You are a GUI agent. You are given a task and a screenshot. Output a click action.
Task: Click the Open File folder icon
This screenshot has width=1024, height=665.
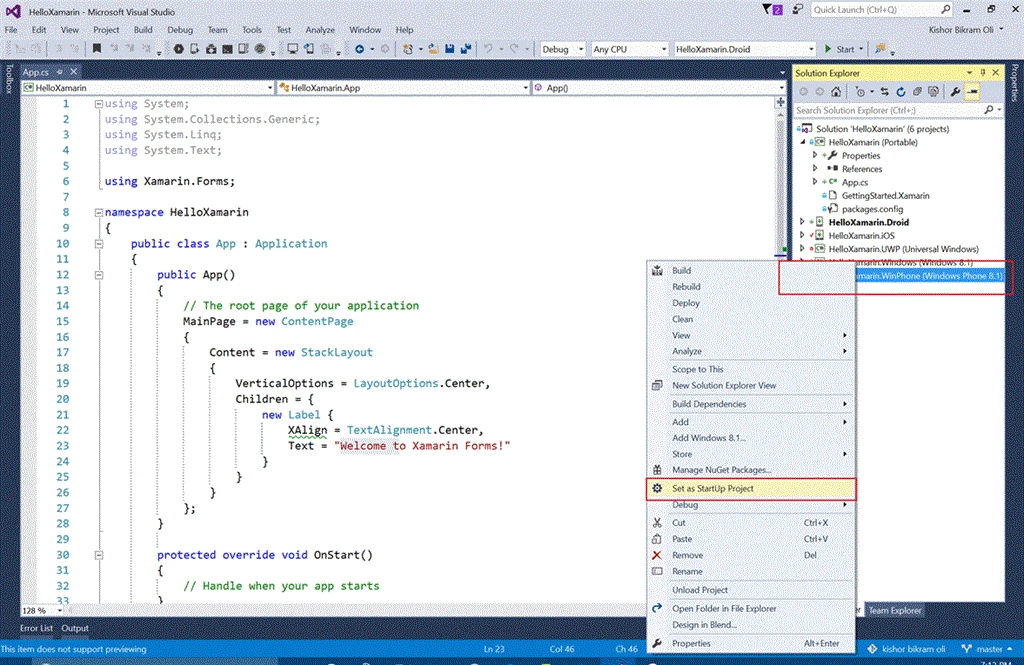(x=433, y=49)
